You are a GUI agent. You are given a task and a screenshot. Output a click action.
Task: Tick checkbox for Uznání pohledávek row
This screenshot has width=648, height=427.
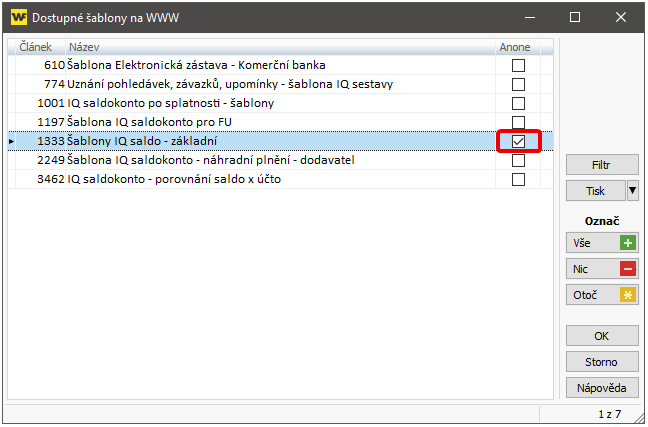tap(518, 84)
